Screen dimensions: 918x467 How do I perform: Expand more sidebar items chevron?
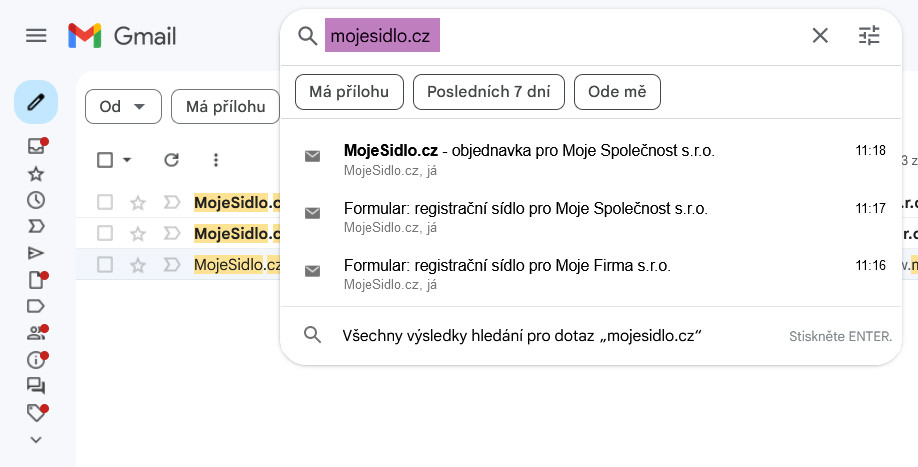coord(36,439)
